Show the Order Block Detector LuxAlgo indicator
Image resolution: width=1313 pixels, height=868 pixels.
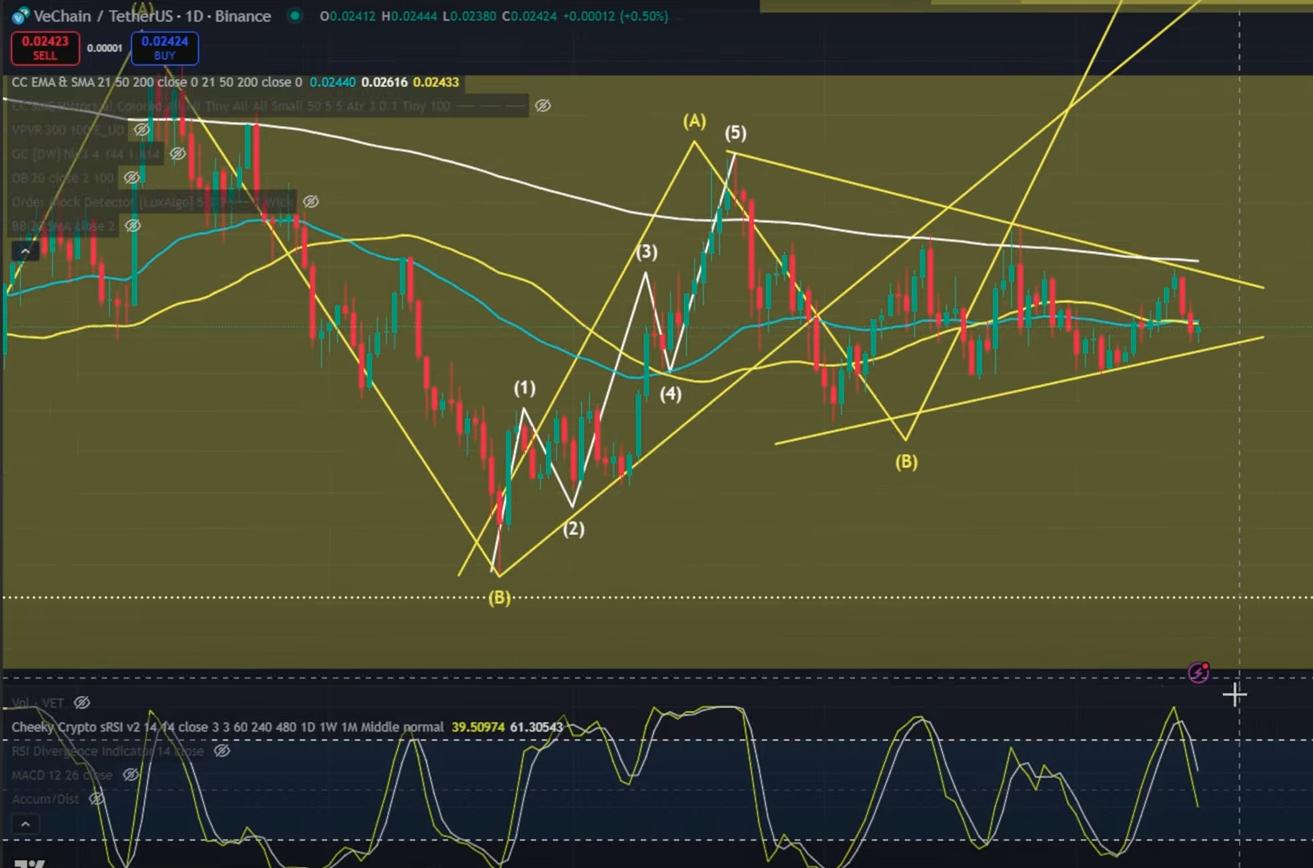tap(310, 202)
